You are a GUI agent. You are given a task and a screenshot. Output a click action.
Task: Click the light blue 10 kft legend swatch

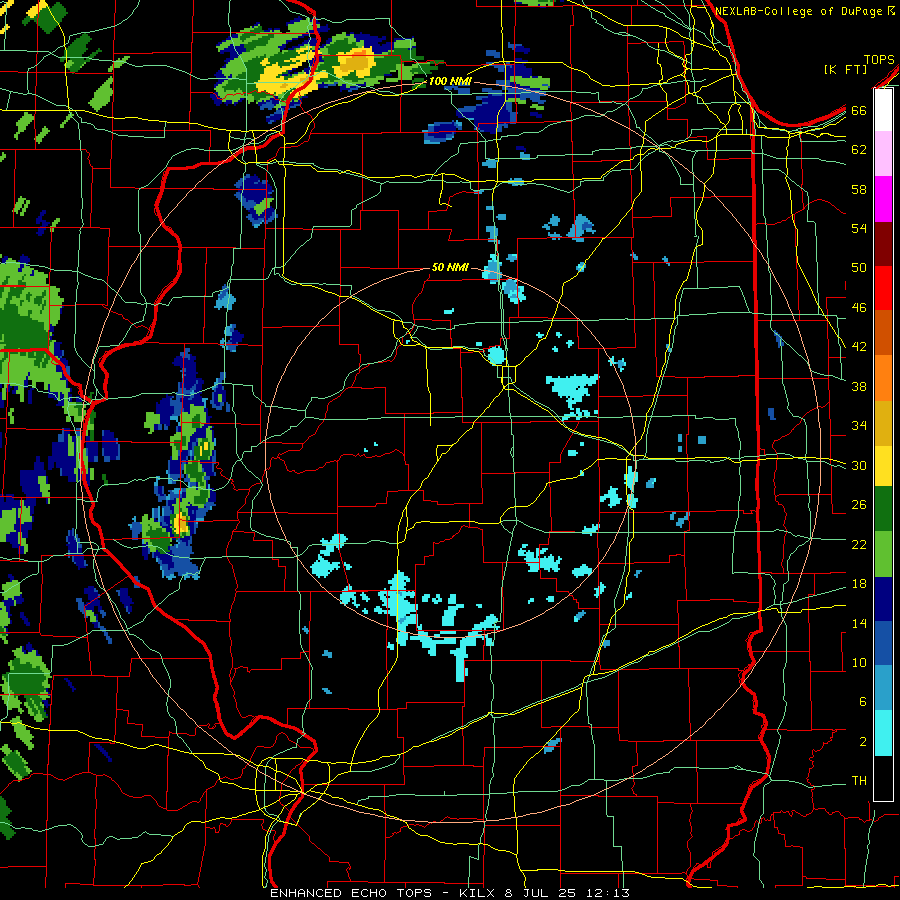(x=883, y=688)
